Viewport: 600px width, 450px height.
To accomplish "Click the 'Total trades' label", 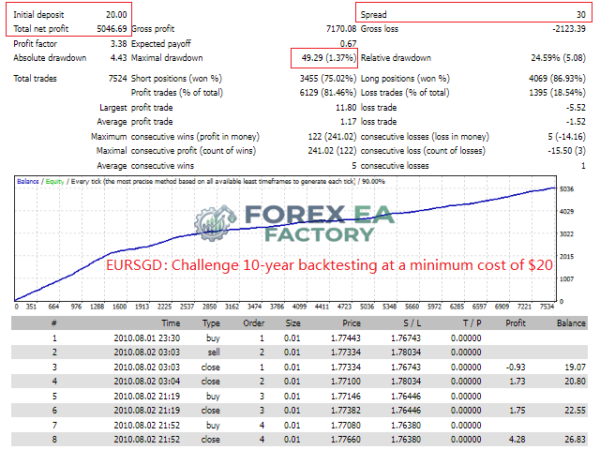I will [x=35, y=78].
